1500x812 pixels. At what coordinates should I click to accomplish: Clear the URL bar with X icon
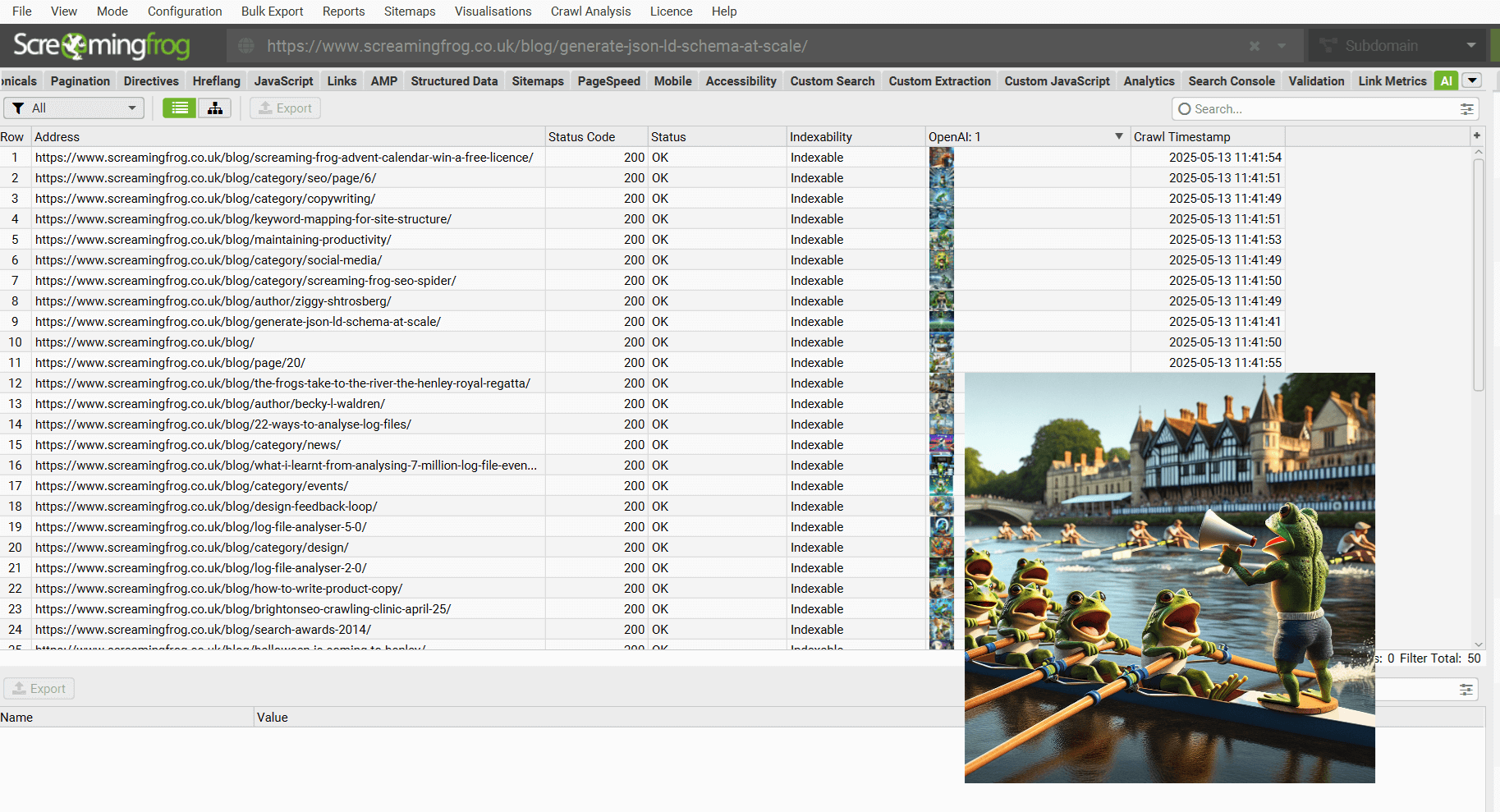(1254, 46)
